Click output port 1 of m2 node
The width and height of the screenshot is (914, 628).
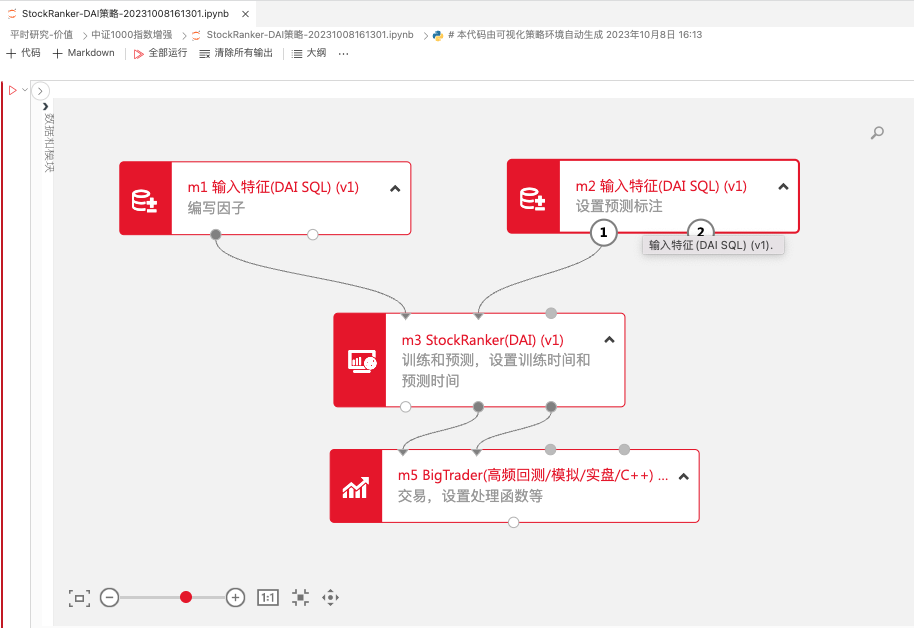coord(602,233)
